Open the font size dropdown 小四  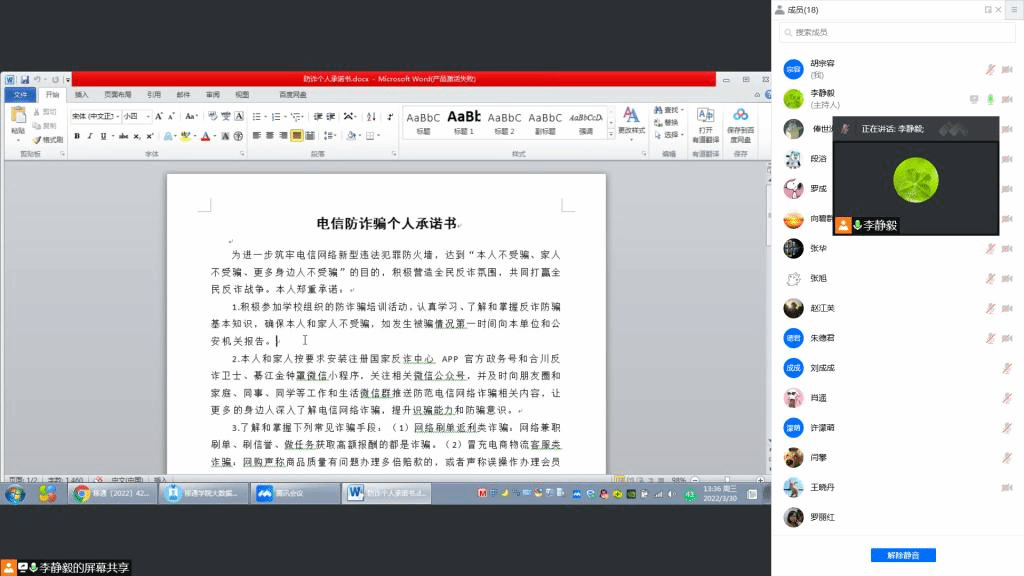136,117
